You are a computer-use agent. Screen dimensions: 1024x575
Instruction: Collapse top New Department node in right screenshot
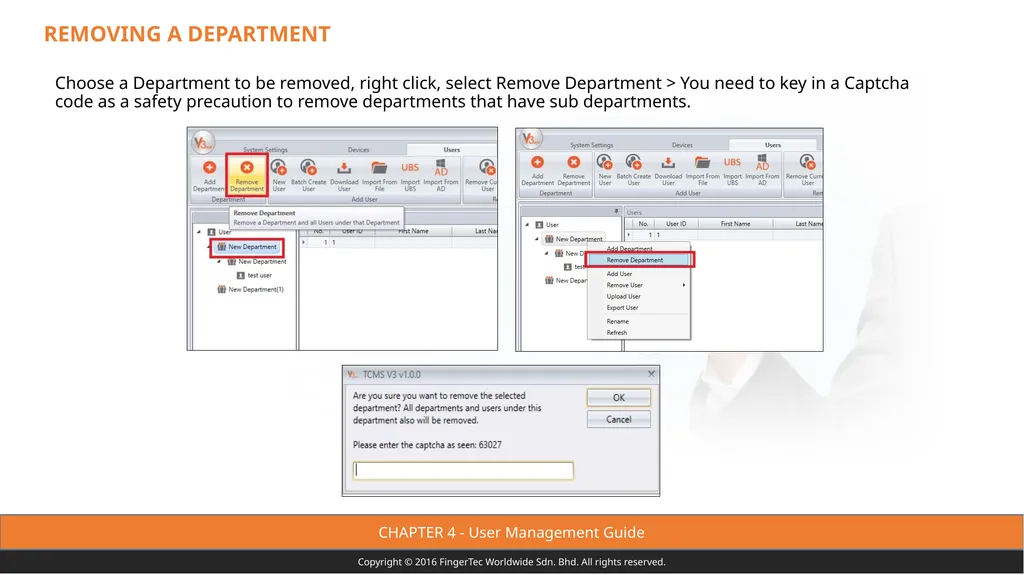pos(537,239)
